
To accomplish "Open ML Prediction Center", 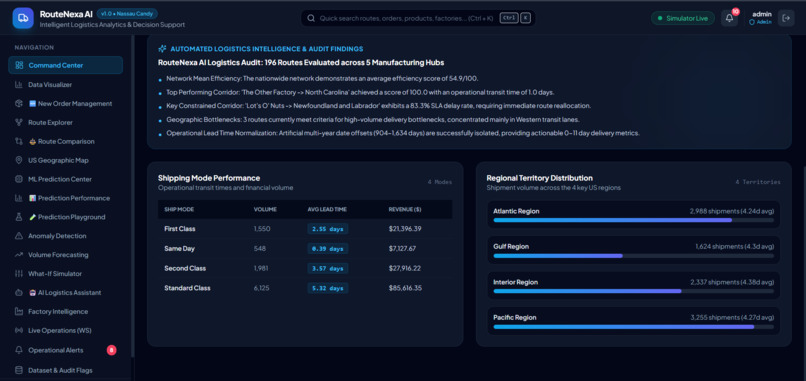I will (65, 179).
